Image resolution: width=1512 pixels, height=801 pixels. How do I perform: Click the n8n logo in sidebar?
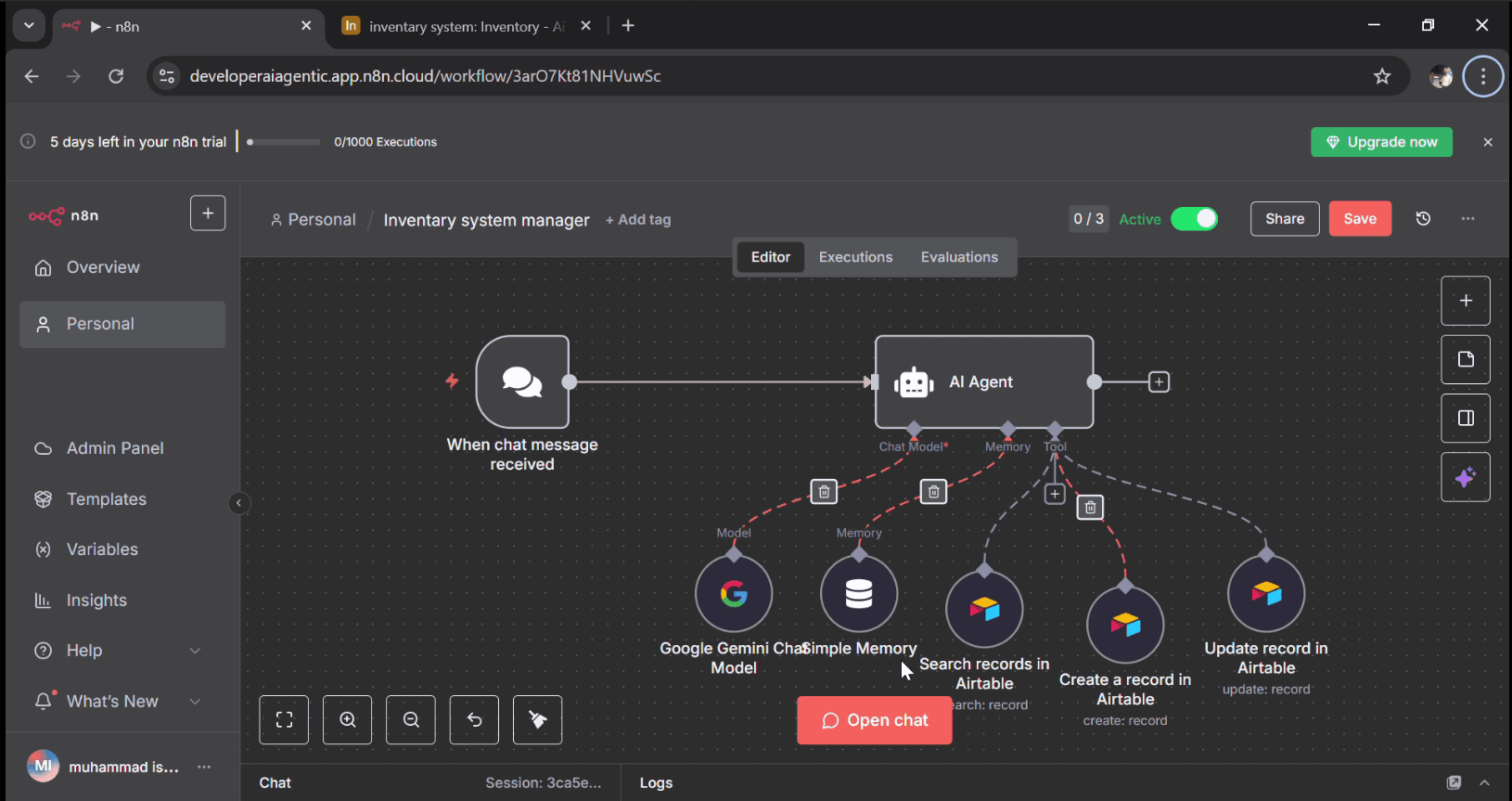[x=63, y=215]
